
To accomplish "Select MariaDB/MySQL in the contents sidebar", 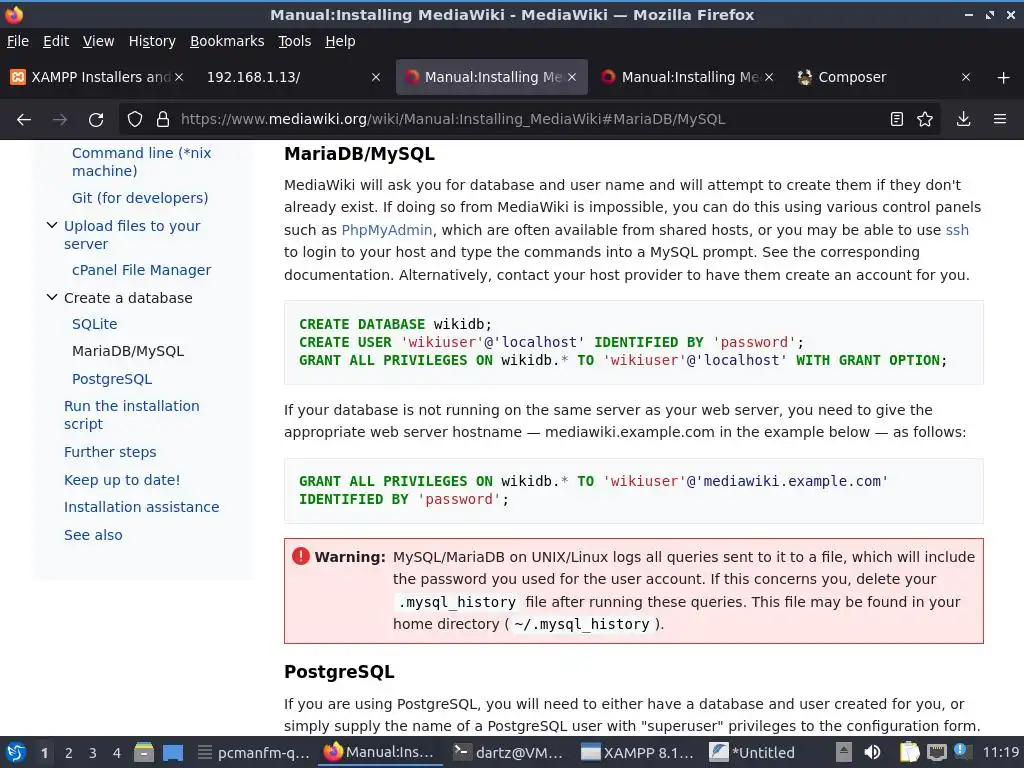I will point(128,351).
